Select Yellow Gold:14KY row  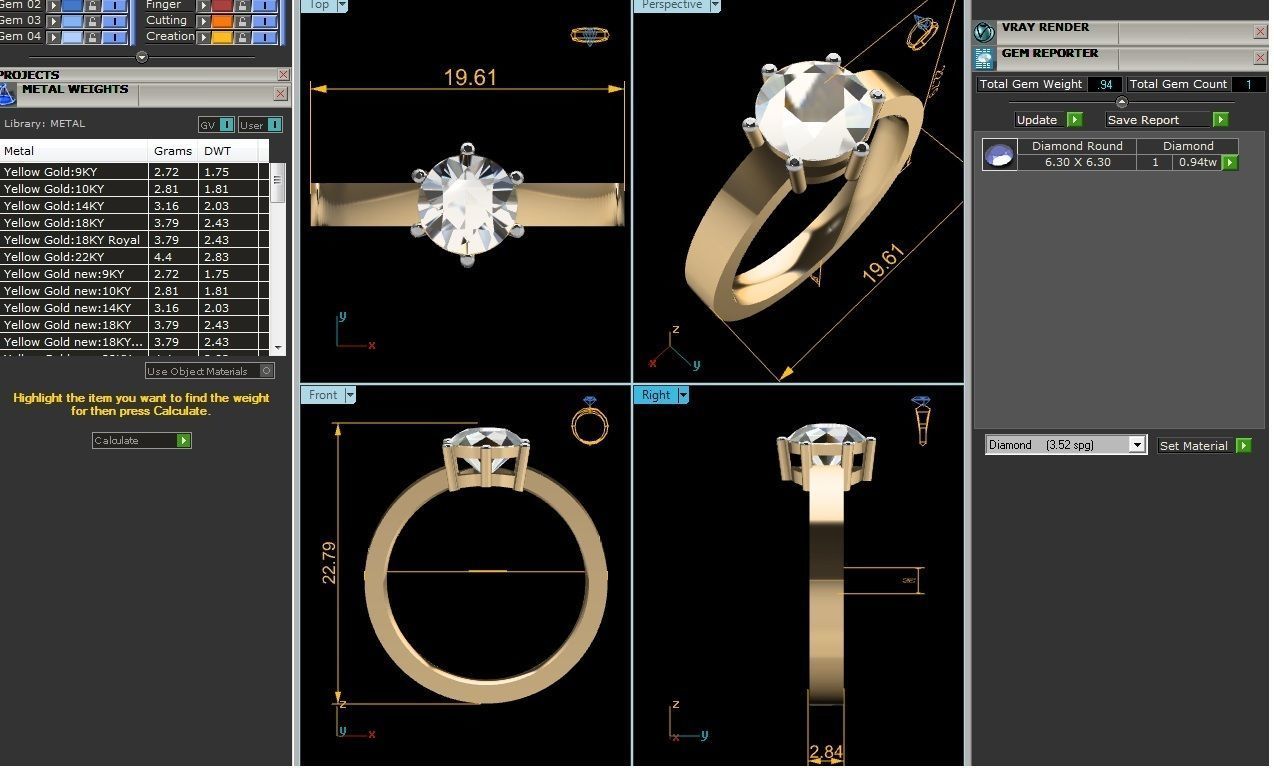[135, 206]
